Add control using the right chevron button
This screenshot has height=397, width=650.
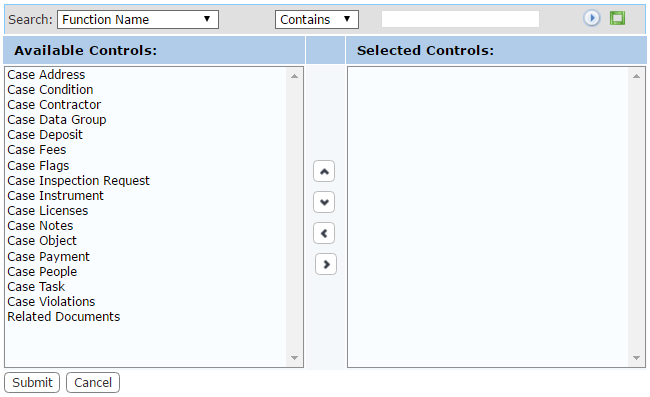pos(326,264)
